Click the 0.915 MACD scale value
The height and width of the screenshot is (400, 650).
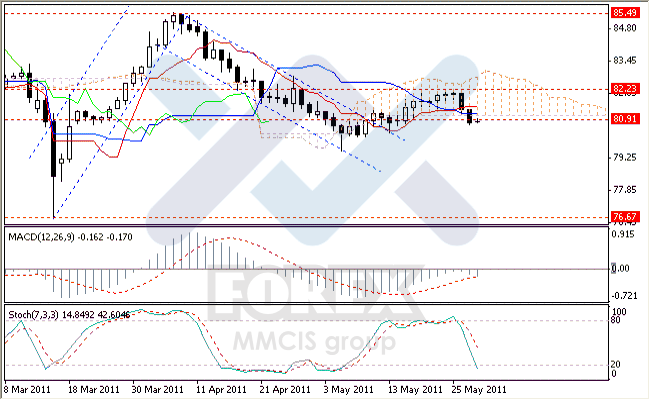623,235
